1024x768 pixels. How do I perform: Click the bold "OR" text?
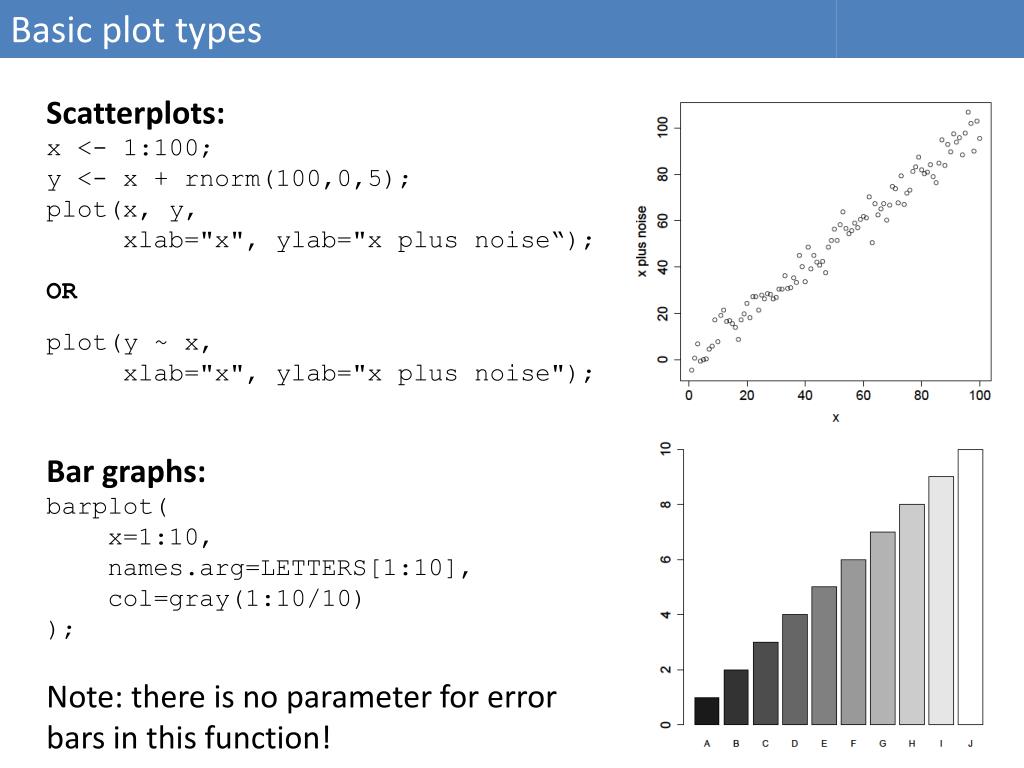(61, 291)
